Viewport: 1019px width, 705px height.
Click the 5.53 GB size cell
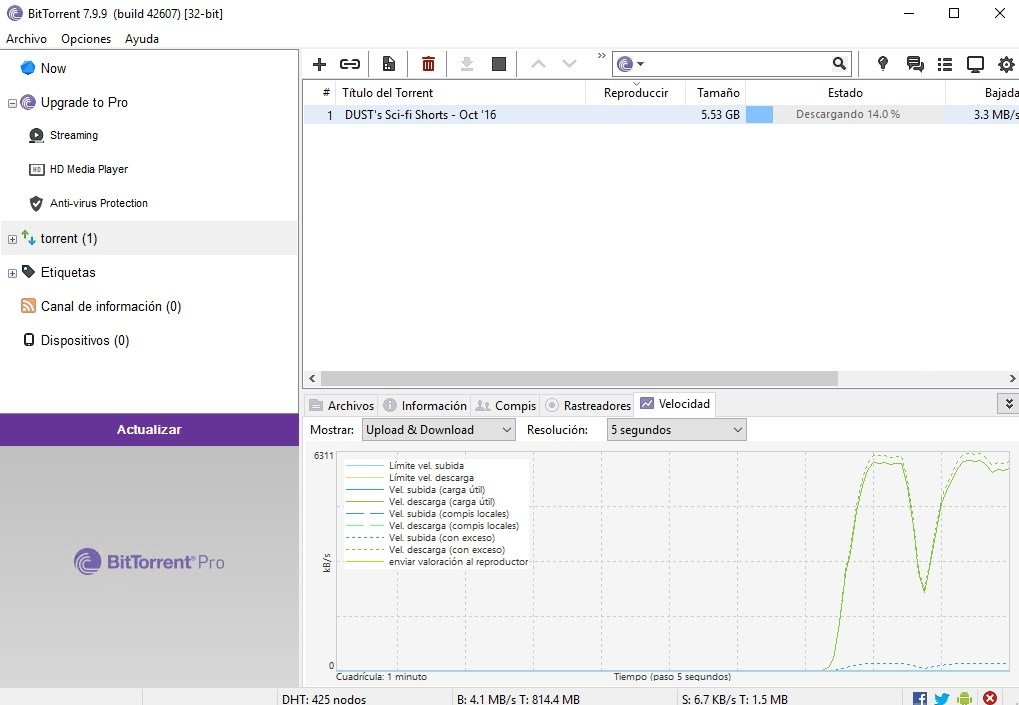tap(720, 115)
